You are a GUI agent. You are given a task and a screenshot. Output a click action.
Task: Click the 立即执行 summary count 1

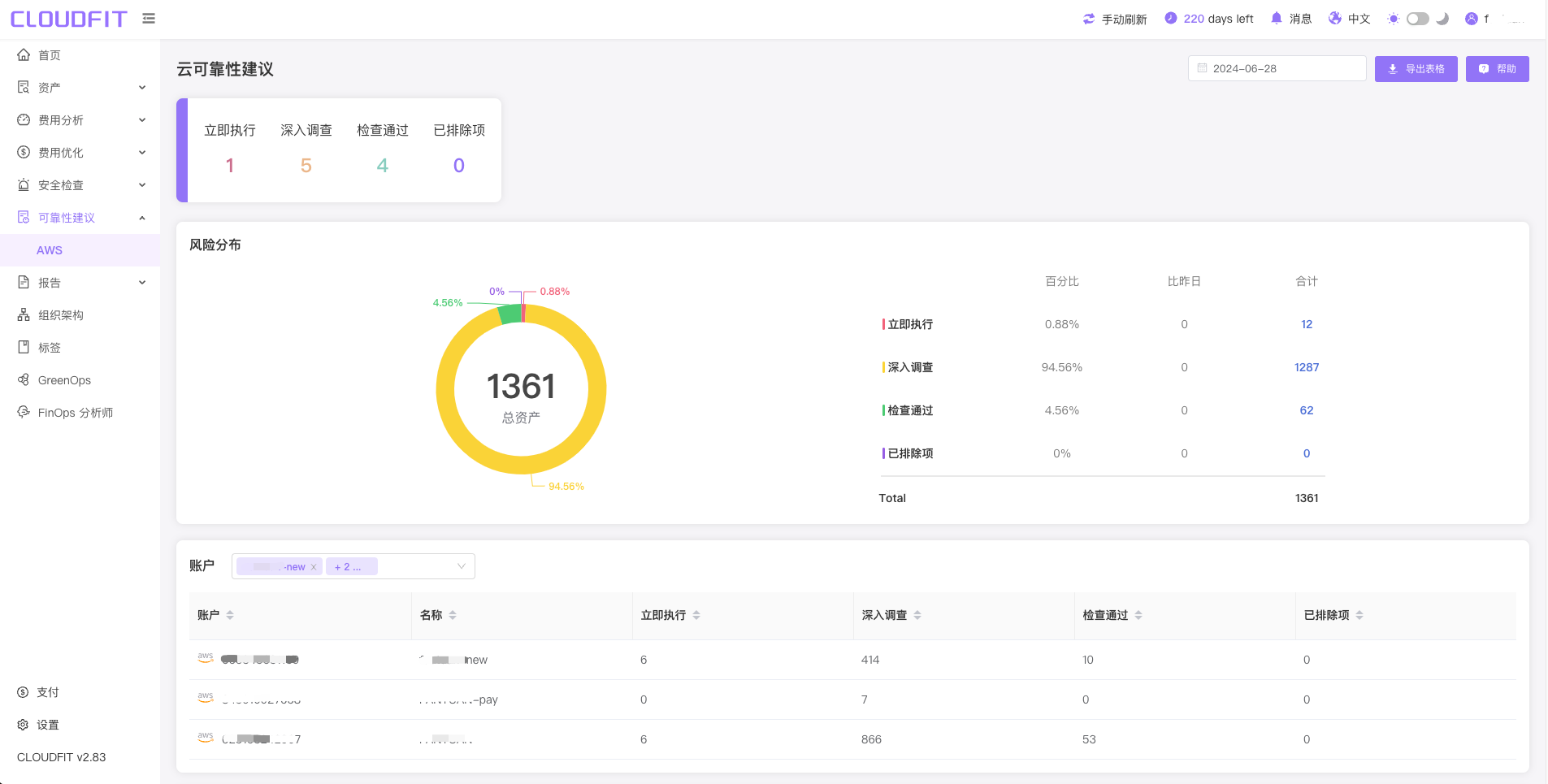230,166
